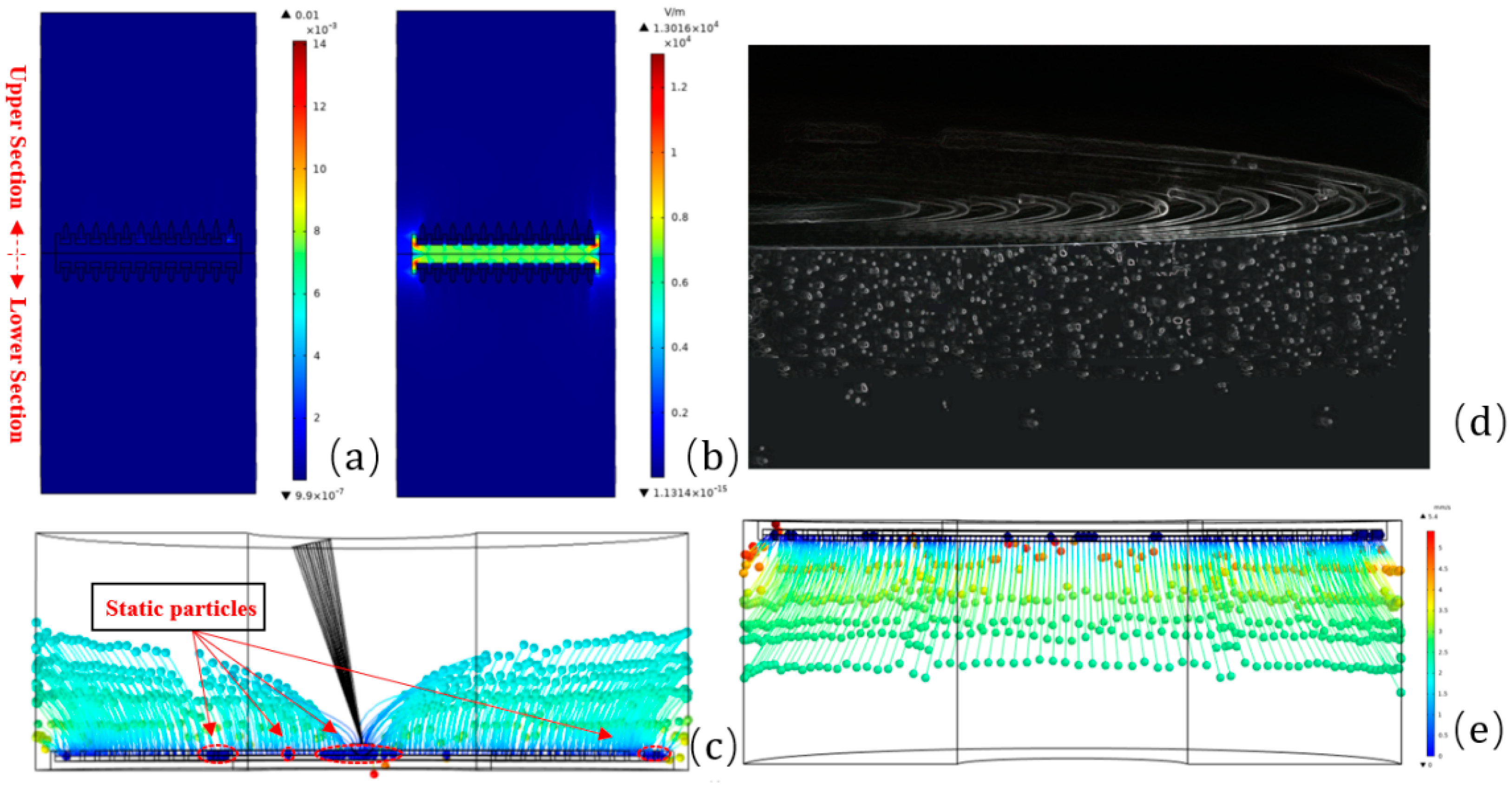The image size is (1512, 785).
Task: Click the panel (a) color legend bar
Action: tap(299, 259)
